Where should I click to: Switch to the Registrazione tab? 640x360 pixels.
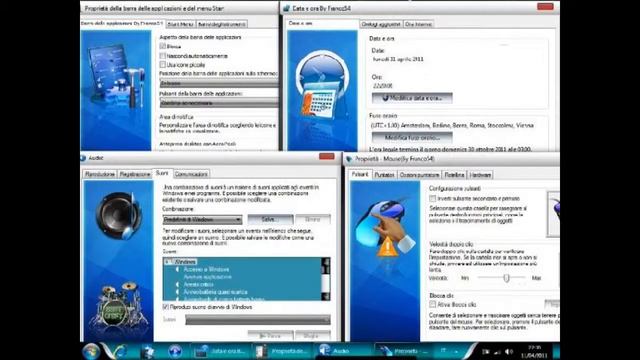[x=135, y=174]
